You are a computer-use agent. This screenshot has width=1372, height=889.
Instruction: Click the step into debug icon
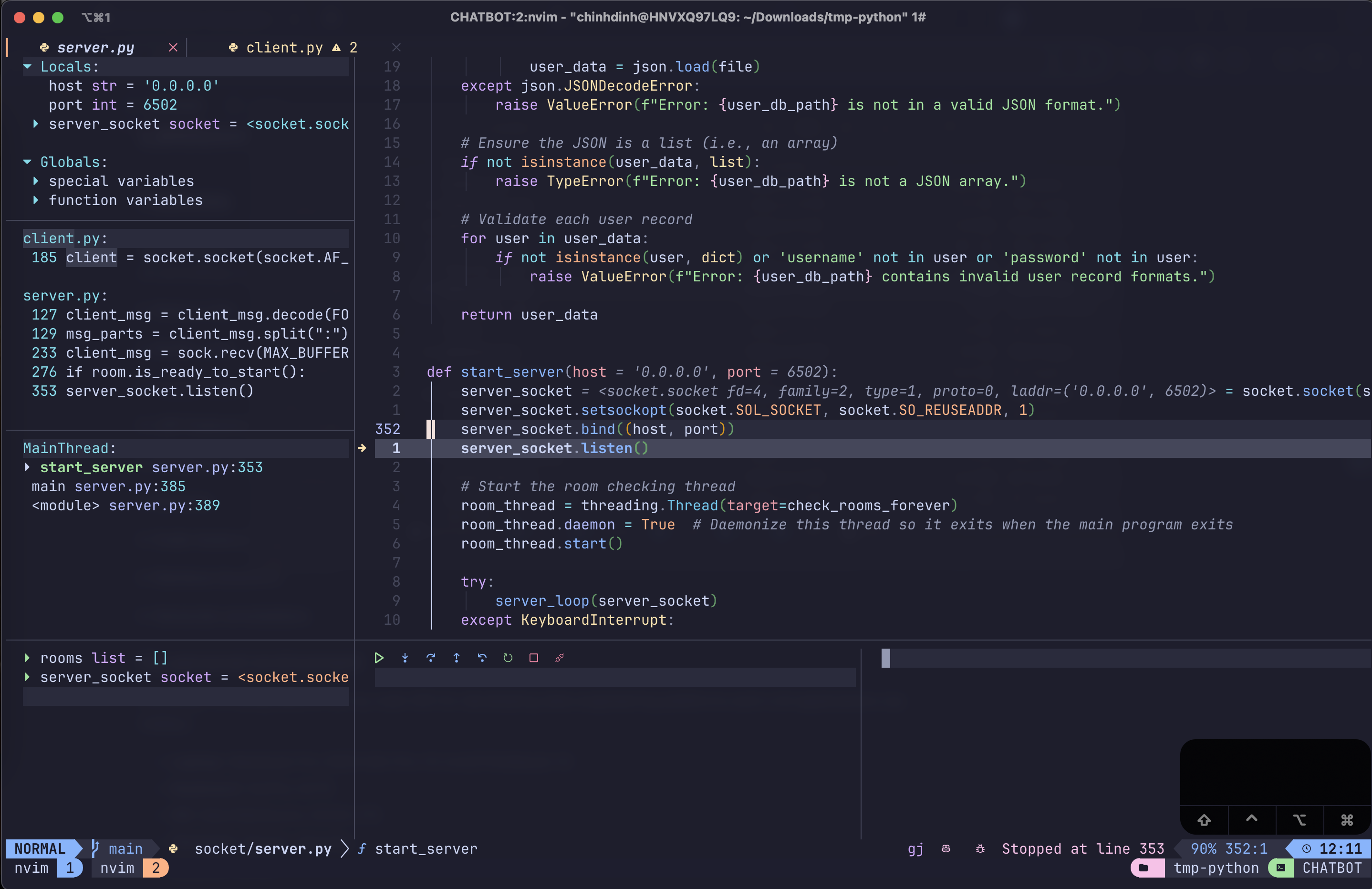pos(405,657)
